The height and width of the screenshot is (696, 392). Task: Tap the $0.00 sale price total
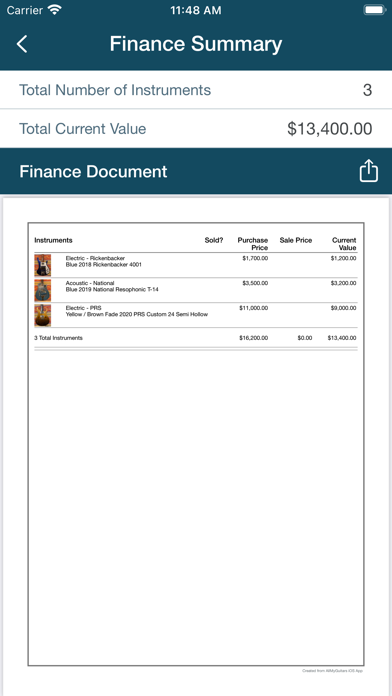click(305, 338)
